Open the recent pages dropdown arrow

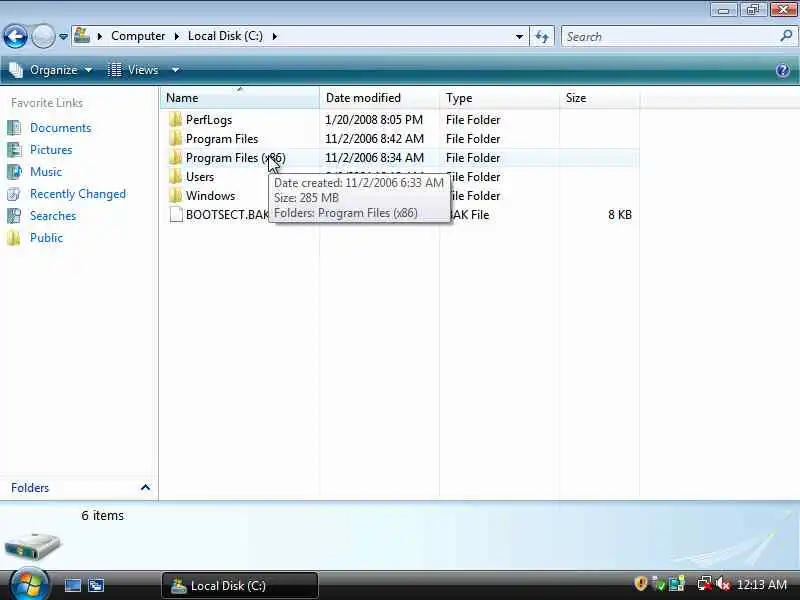point(63,37)
